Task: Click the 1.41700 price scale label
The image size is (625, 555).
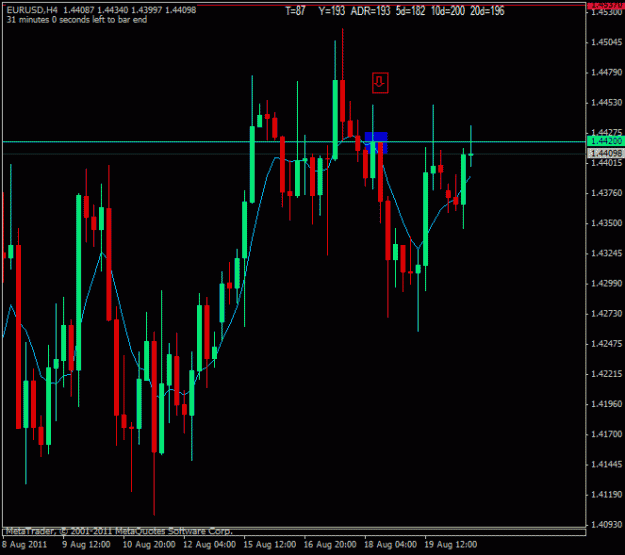Action: 606,434
